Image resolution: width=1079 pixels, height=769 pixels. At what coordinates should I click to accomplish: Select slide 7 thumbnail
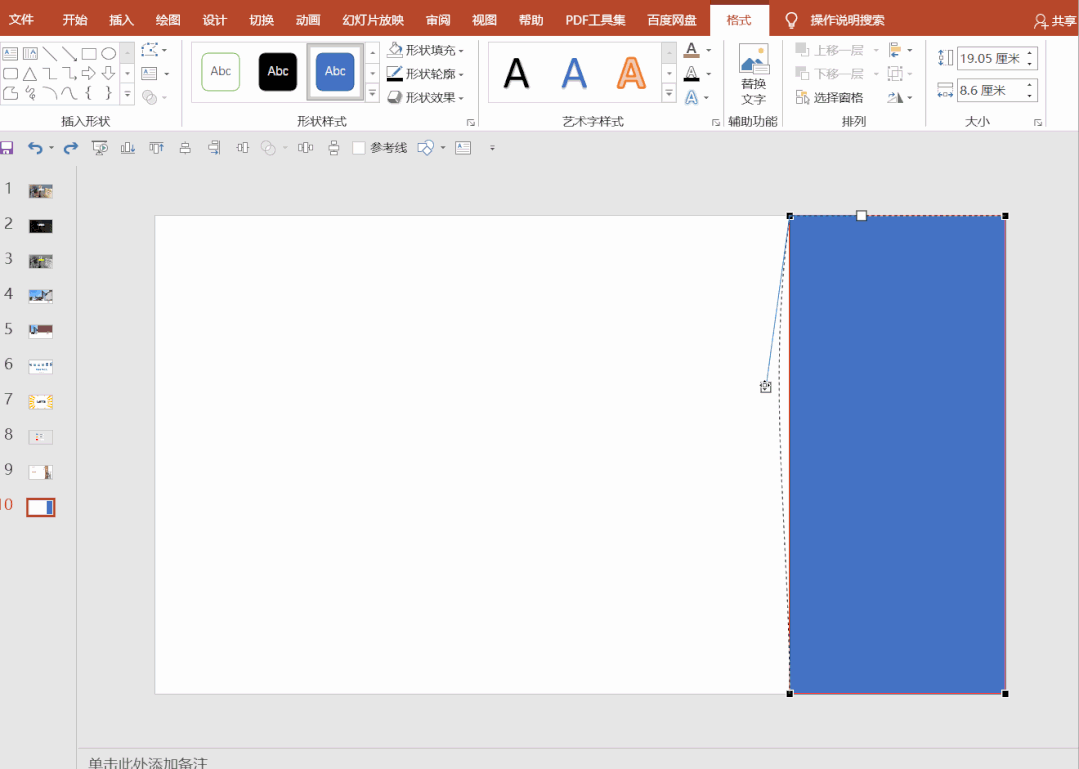41,402
